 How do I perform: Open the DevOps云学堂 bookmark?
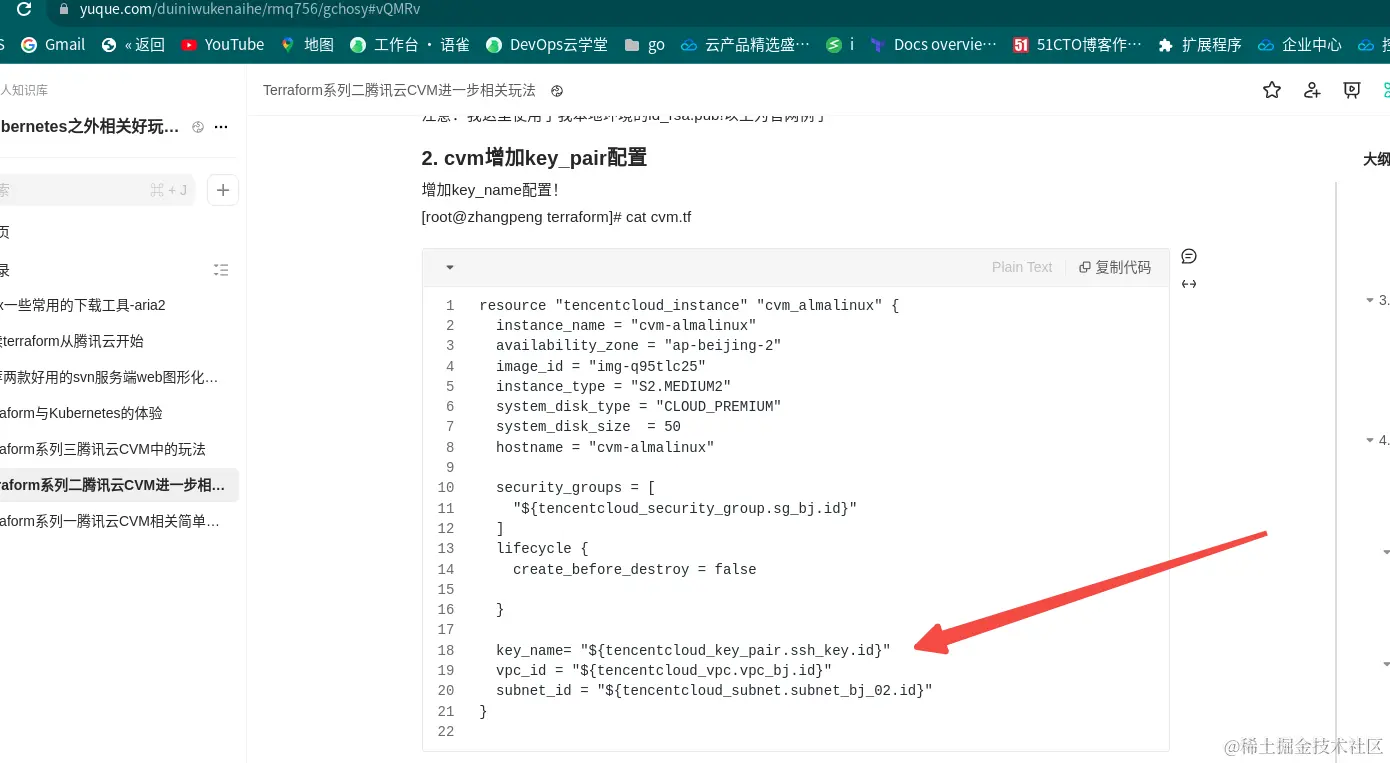click(x=547, y=44)
